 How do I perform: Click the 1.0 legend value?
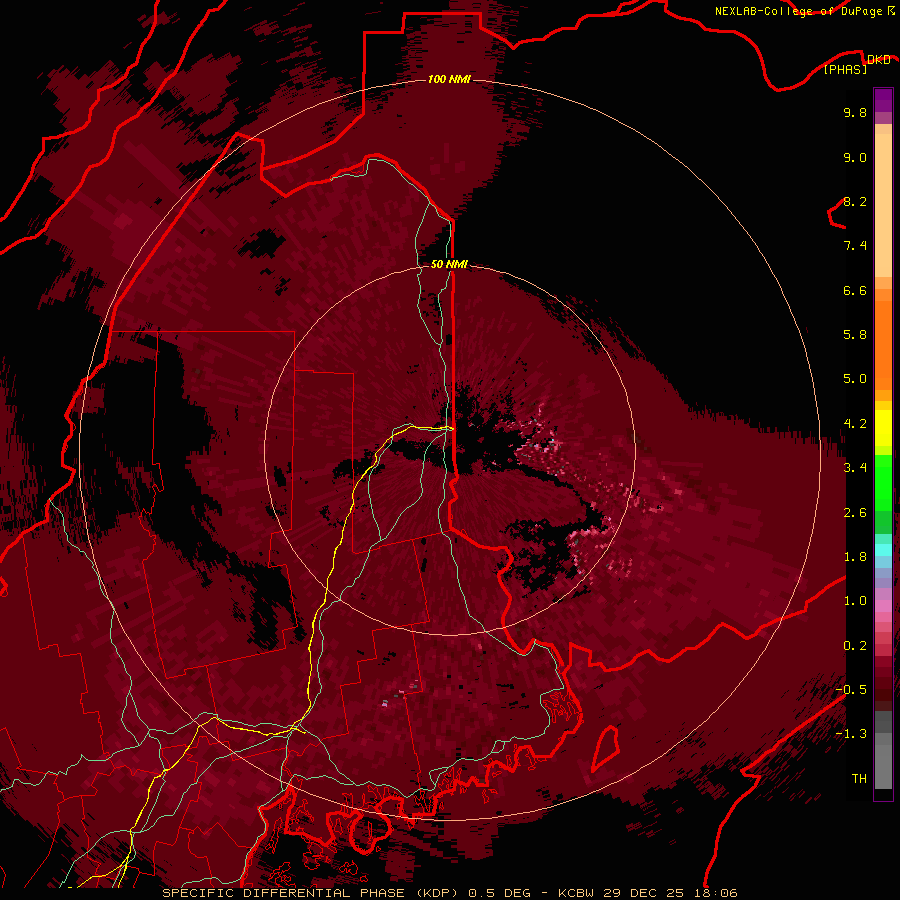tap(855, 601)
